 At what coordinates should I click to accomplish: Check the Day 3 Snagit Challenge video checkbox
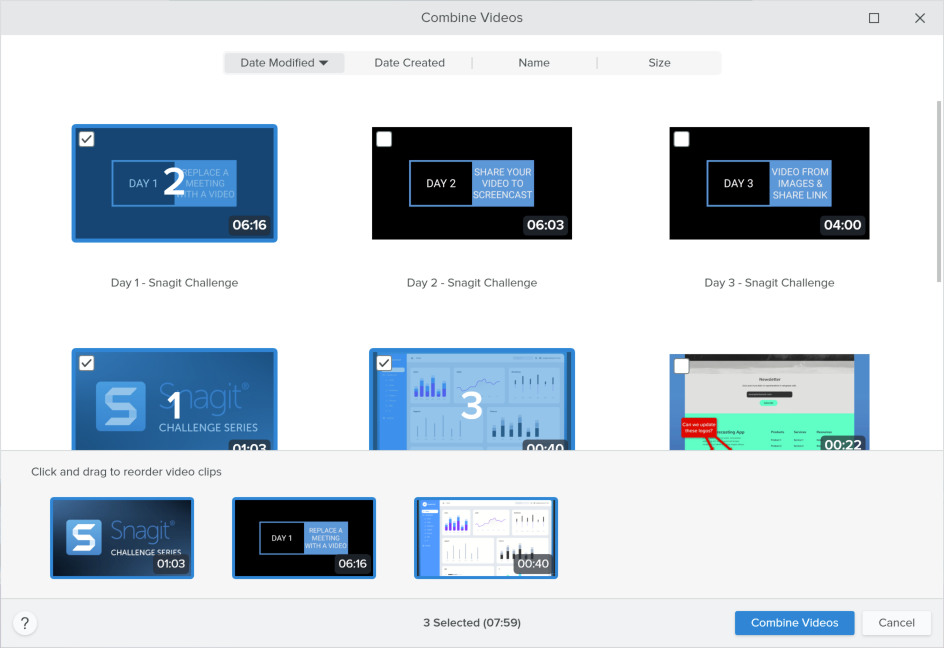[x=682, y=139]
